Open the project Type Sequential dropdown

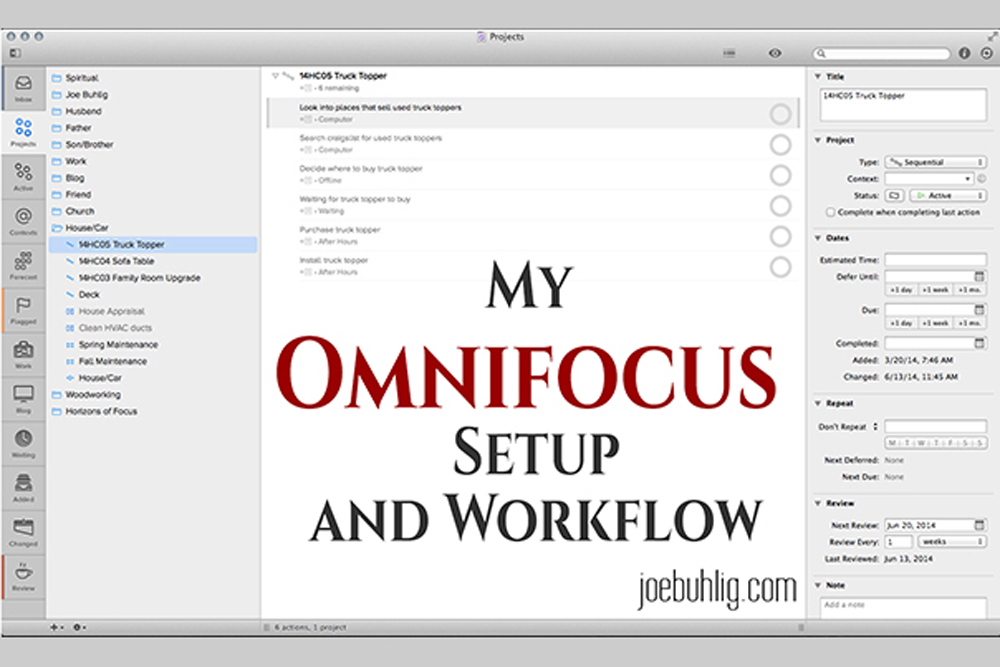[936, 162]
